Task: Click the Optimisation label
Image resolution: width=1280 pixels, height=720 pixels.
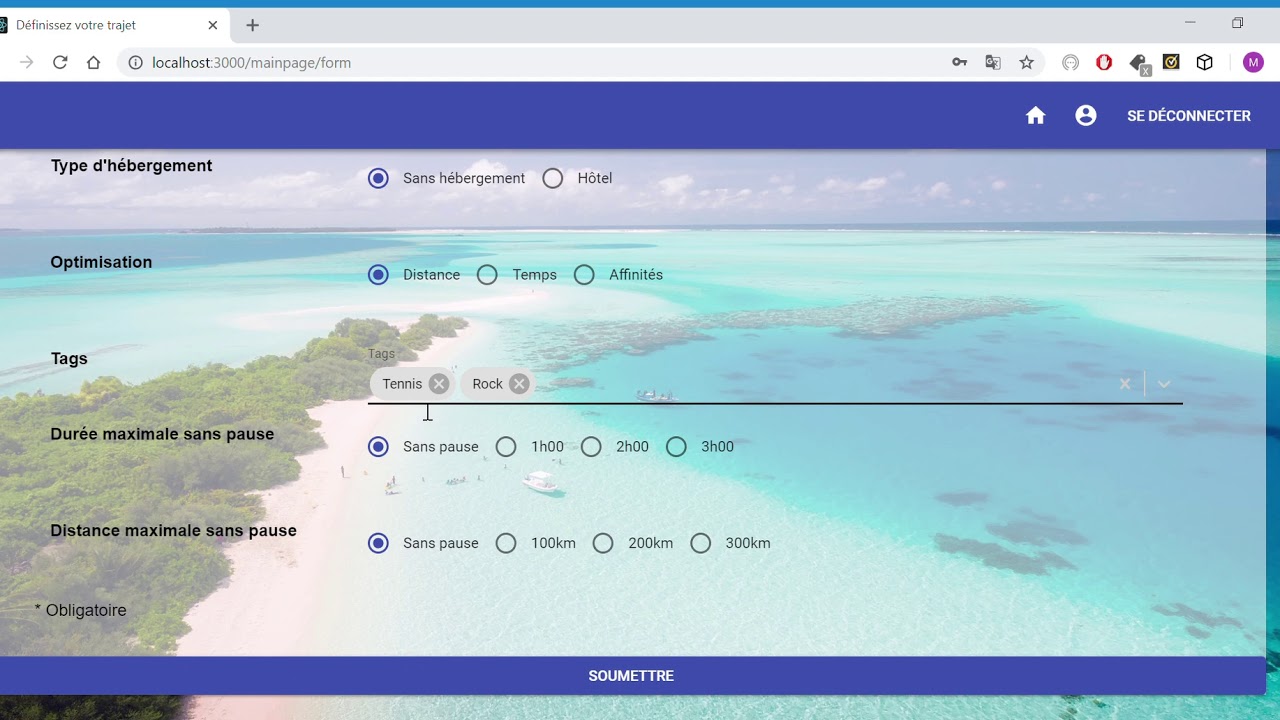Action: (x=101, y=262)
